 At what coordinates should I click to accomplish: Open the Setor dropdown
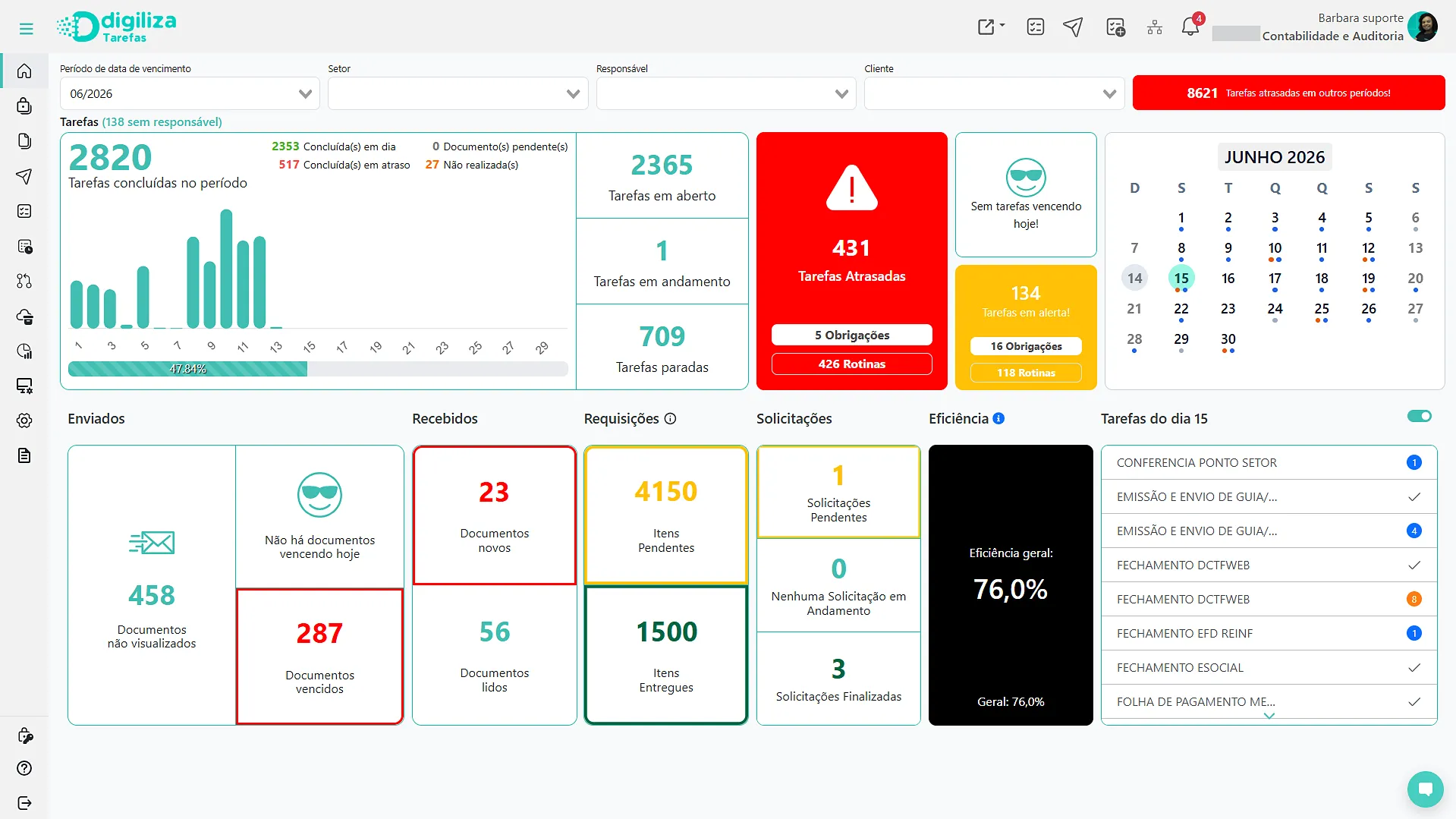tap(458, 93)
